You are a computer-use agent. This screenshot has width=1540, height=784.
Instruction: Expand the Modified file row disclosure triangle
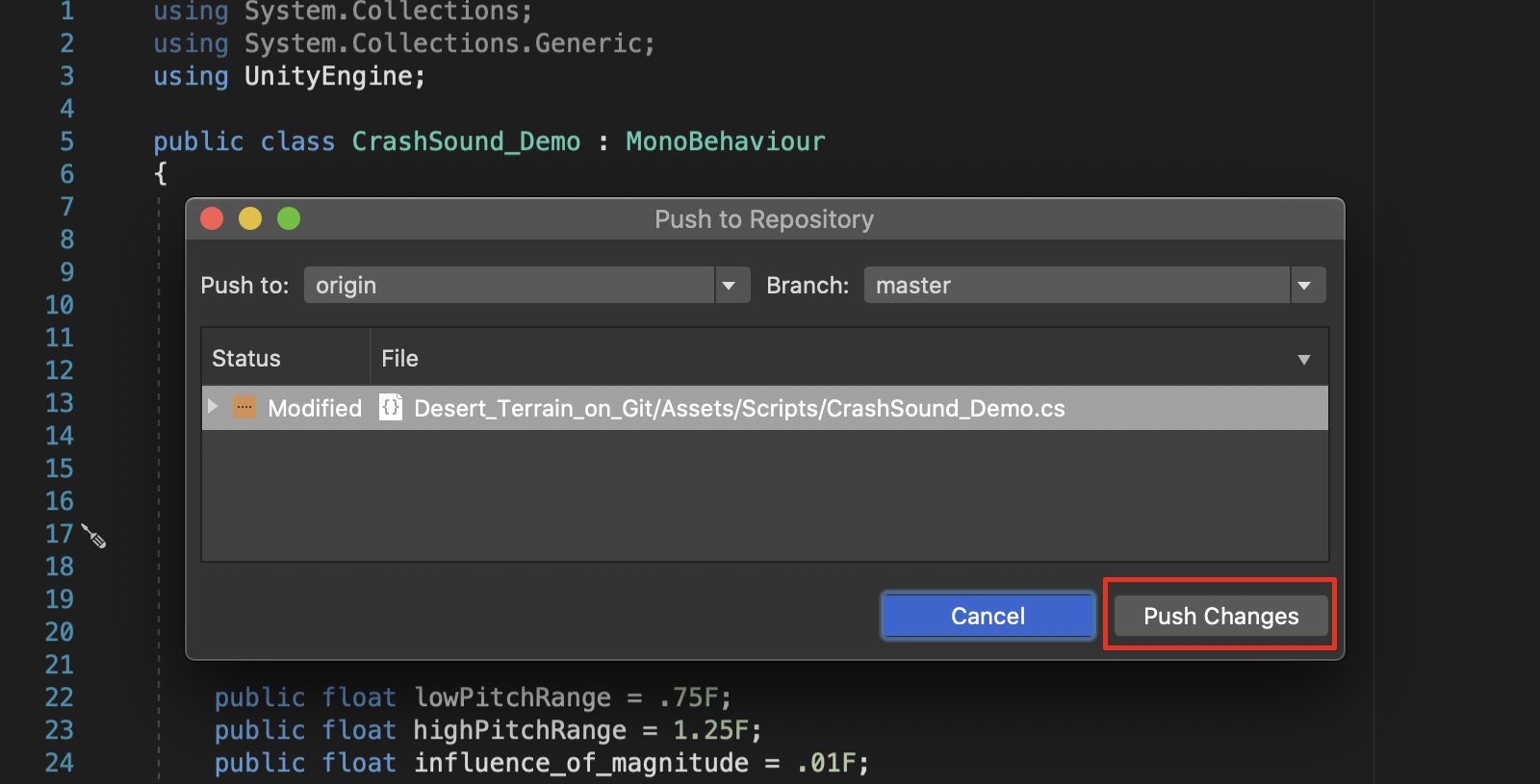click(x=213, y=407)
